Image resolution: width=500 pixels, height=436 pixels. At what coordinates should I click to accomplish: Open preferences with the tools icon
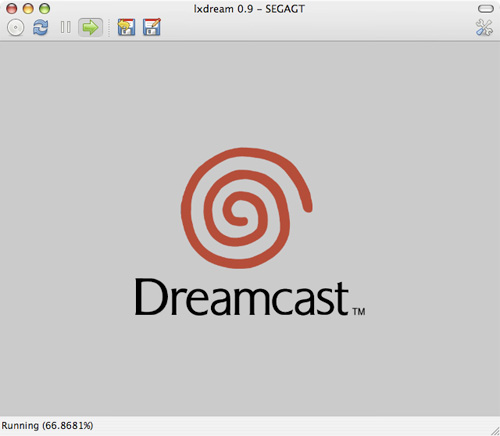point(484,27)
